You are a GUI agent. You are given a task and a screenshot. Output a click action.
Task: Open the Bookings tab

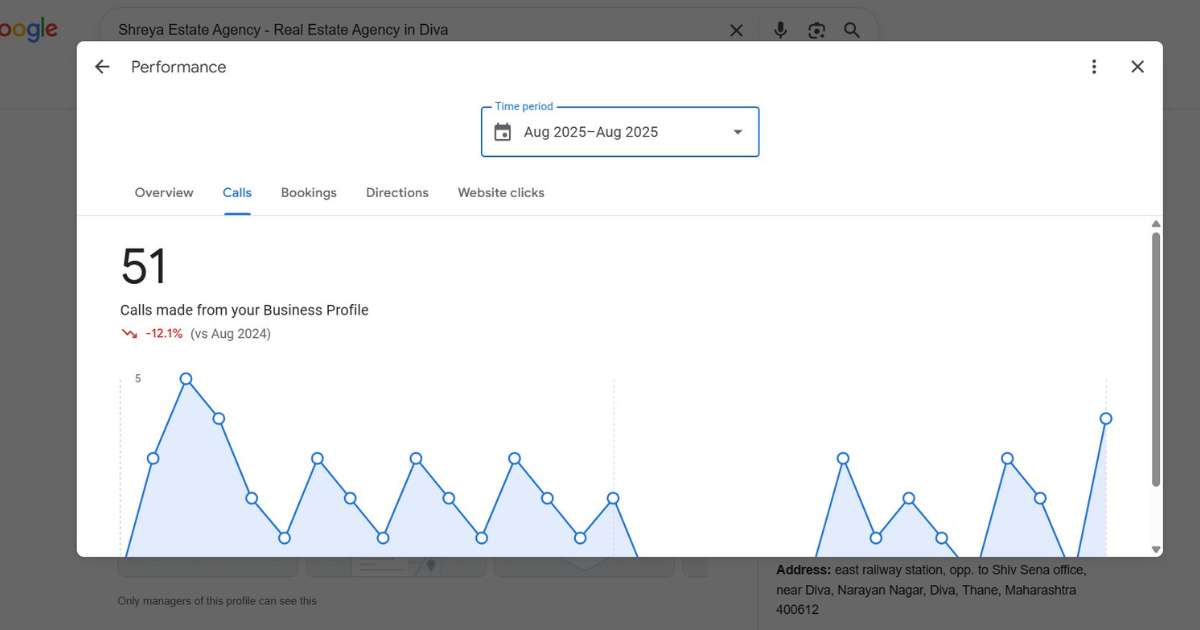(x=308, y=192)
